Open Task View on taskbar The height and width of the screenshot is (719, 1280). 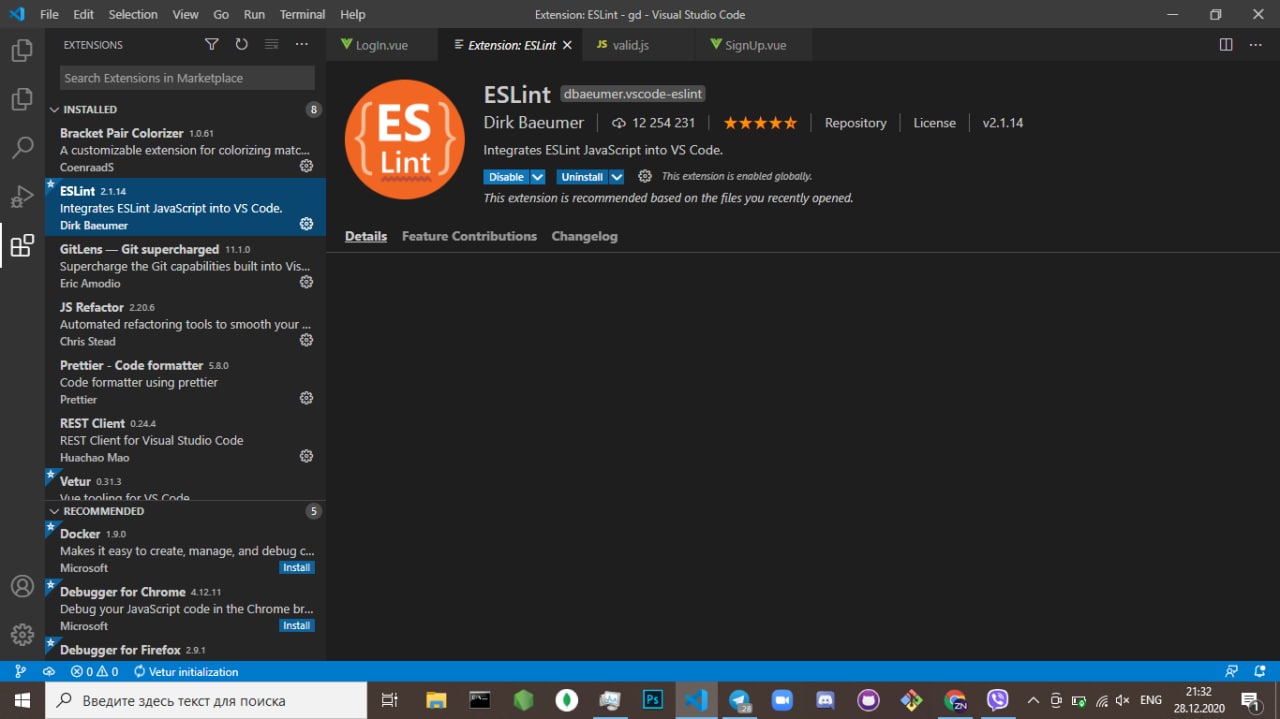point(390,700)
